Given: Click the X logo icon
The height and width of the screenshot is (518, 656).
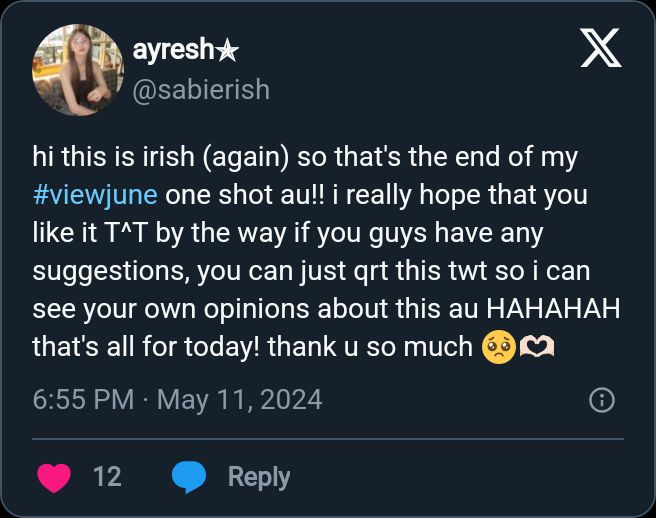Looking at the screenshot, I should tap(601, 48).
